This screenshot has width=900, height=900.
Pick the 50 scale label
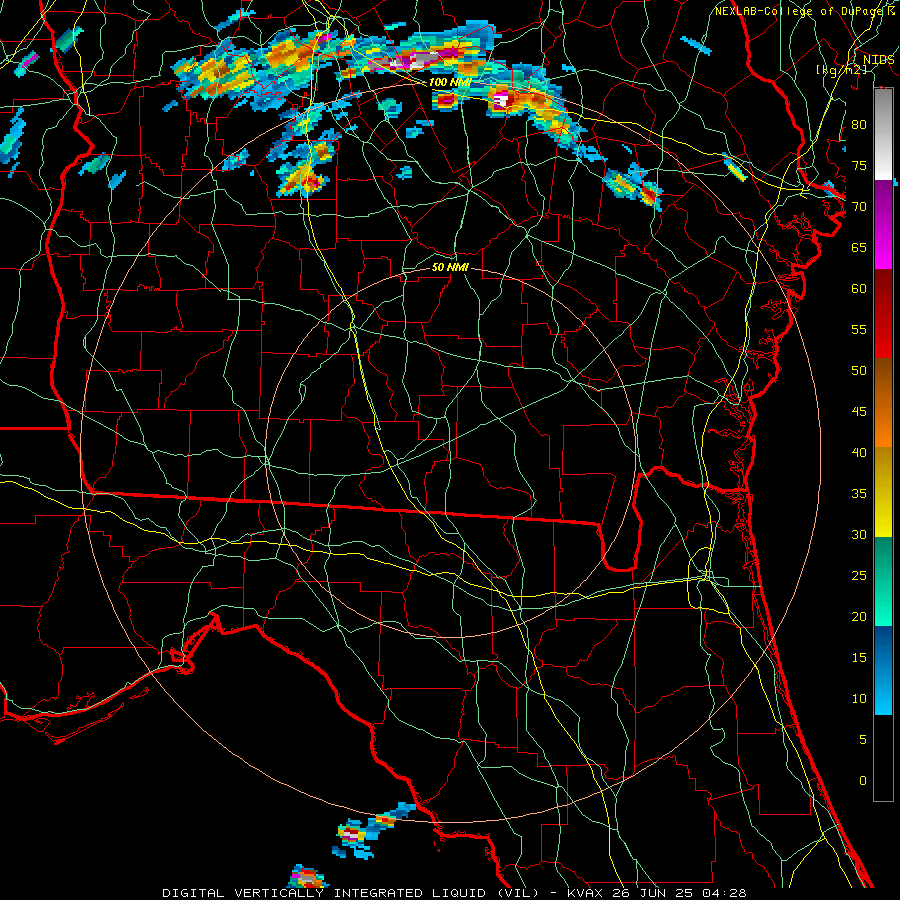(x=859, y=370)
